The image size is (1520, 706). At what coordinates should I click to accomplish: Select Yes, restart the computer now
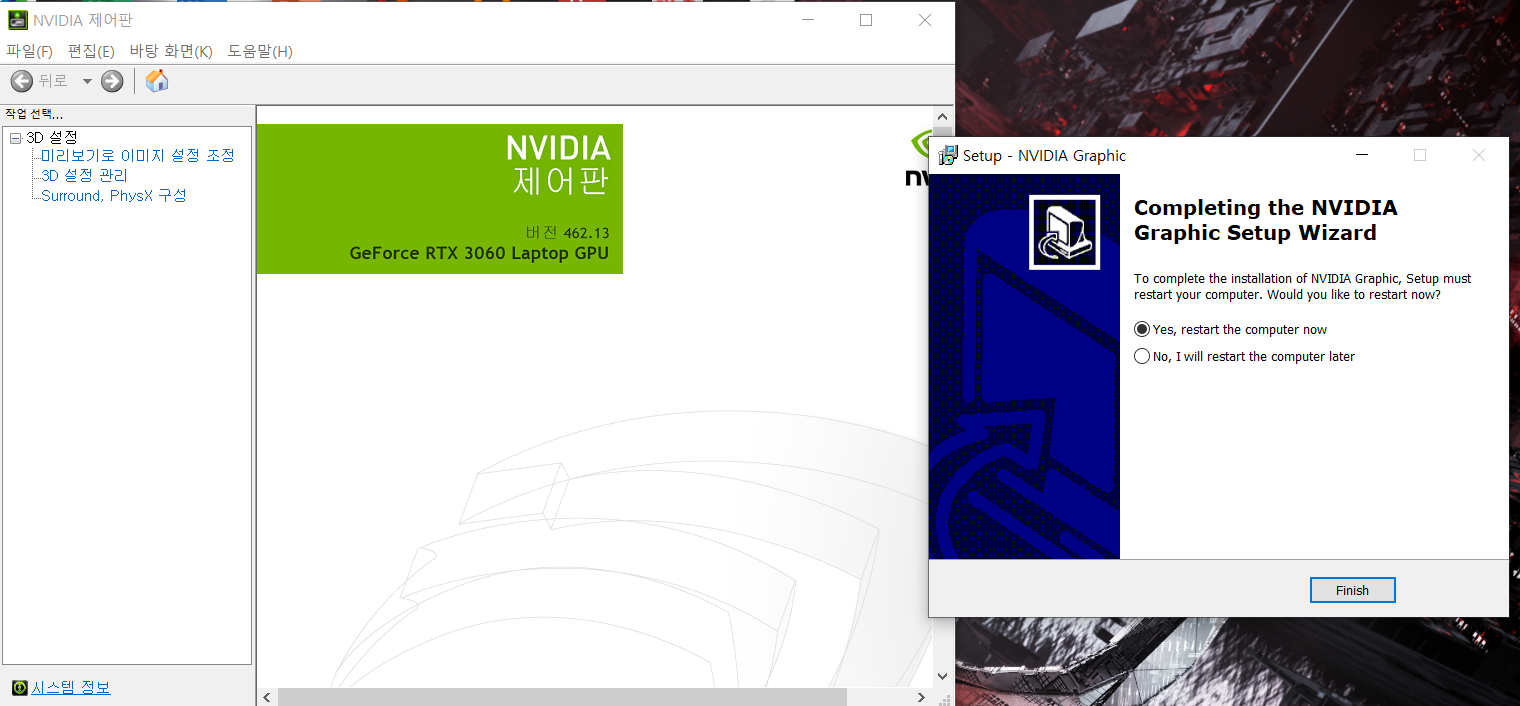pos(1231,329)
